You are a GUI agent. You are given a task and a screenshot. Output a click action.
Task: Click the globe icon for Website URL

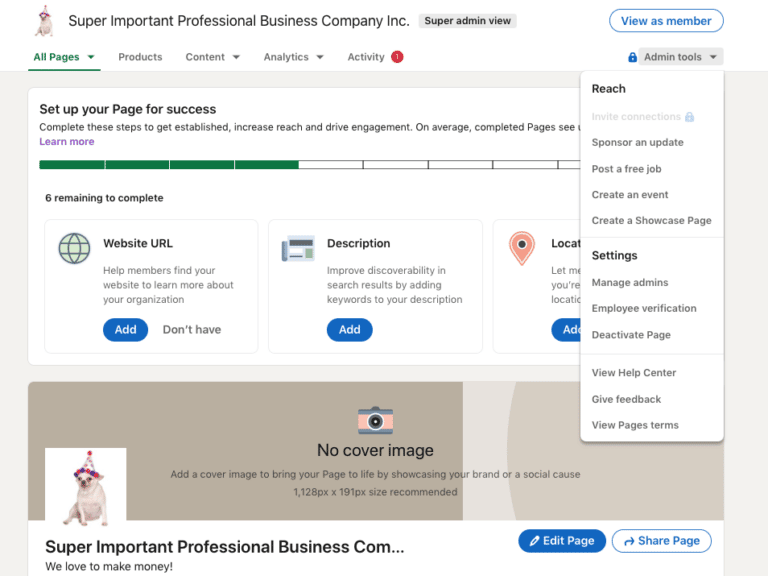tap(74, 248)
